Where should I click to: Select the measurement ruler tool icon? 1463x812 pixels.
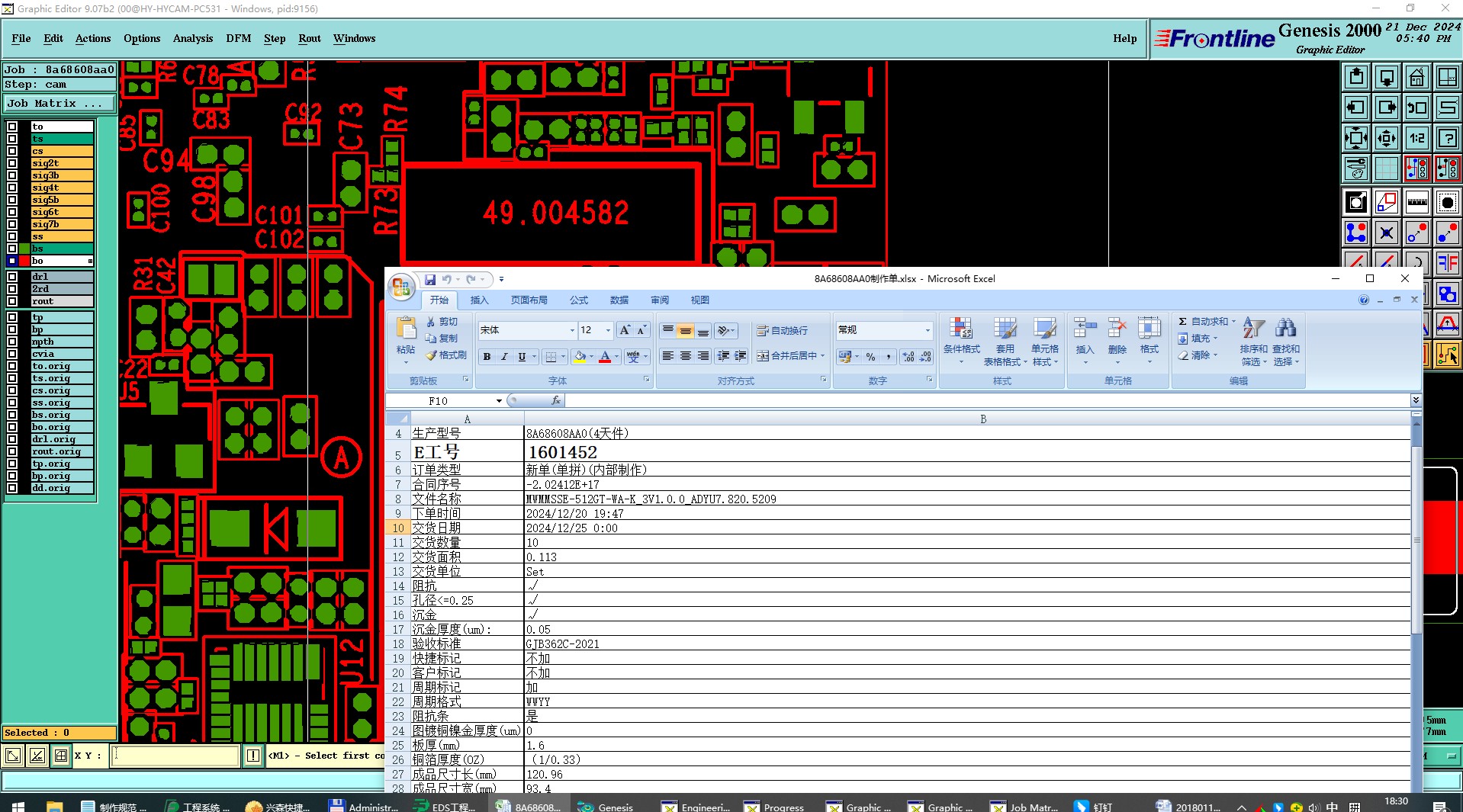click(1416, 202)
